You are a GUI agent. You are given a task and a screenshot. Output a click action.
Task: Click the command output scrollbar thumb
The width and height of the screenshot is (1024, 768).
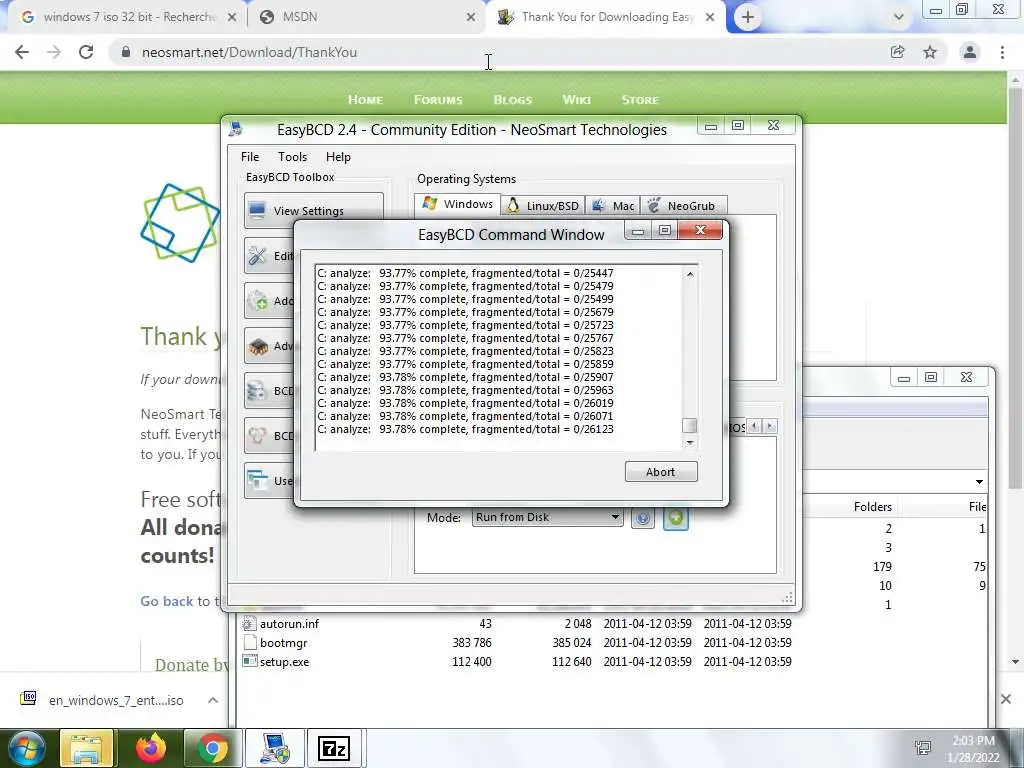coord(690,425)
